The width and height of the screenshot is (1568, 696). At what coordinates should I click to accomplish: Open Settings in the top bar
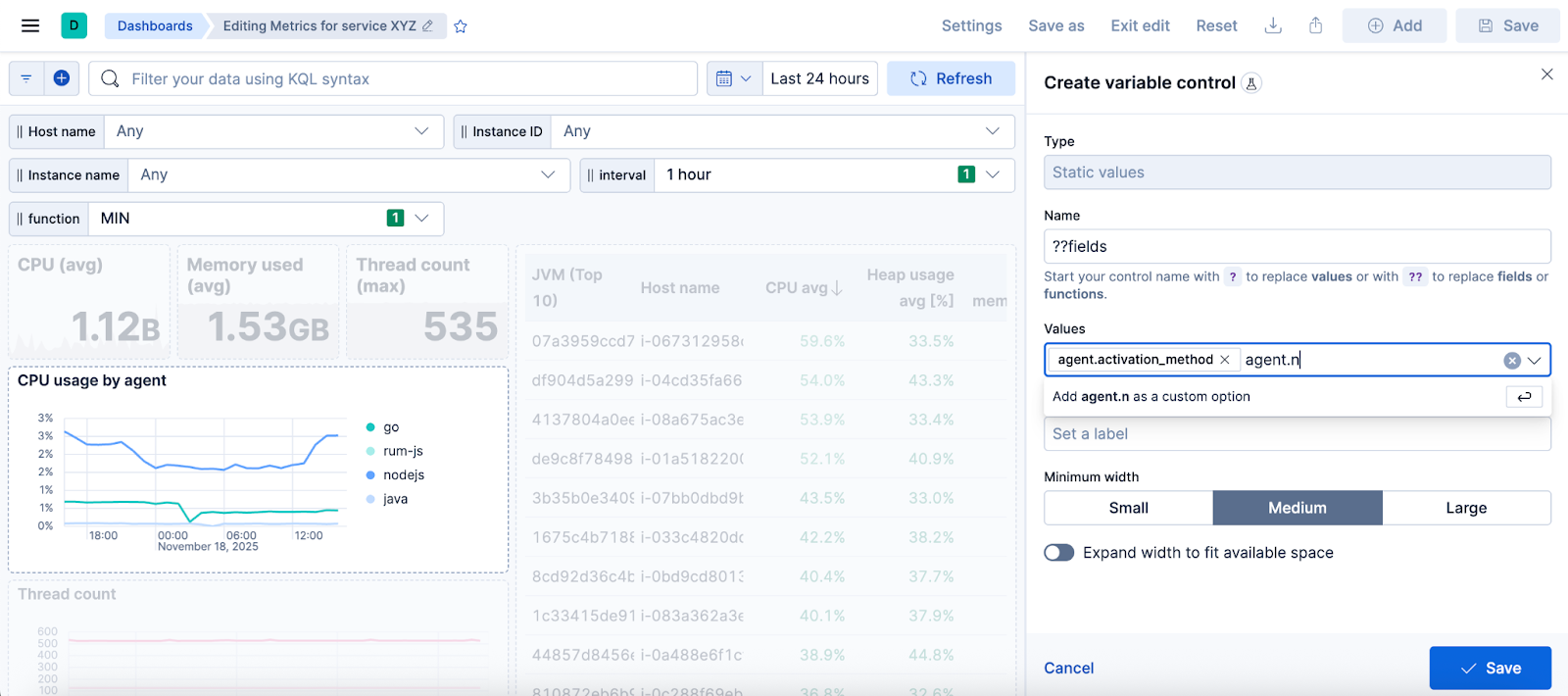[x=971, y=25]
